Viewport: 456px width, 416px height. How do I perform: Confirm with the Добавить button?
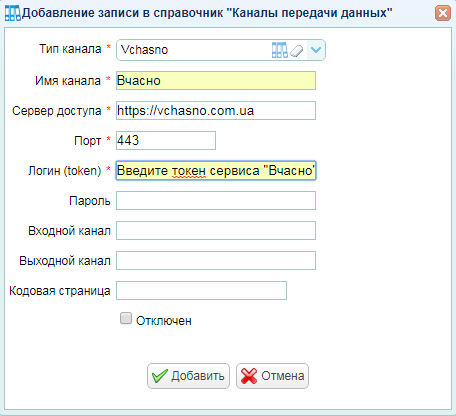[x=188, y=376]
